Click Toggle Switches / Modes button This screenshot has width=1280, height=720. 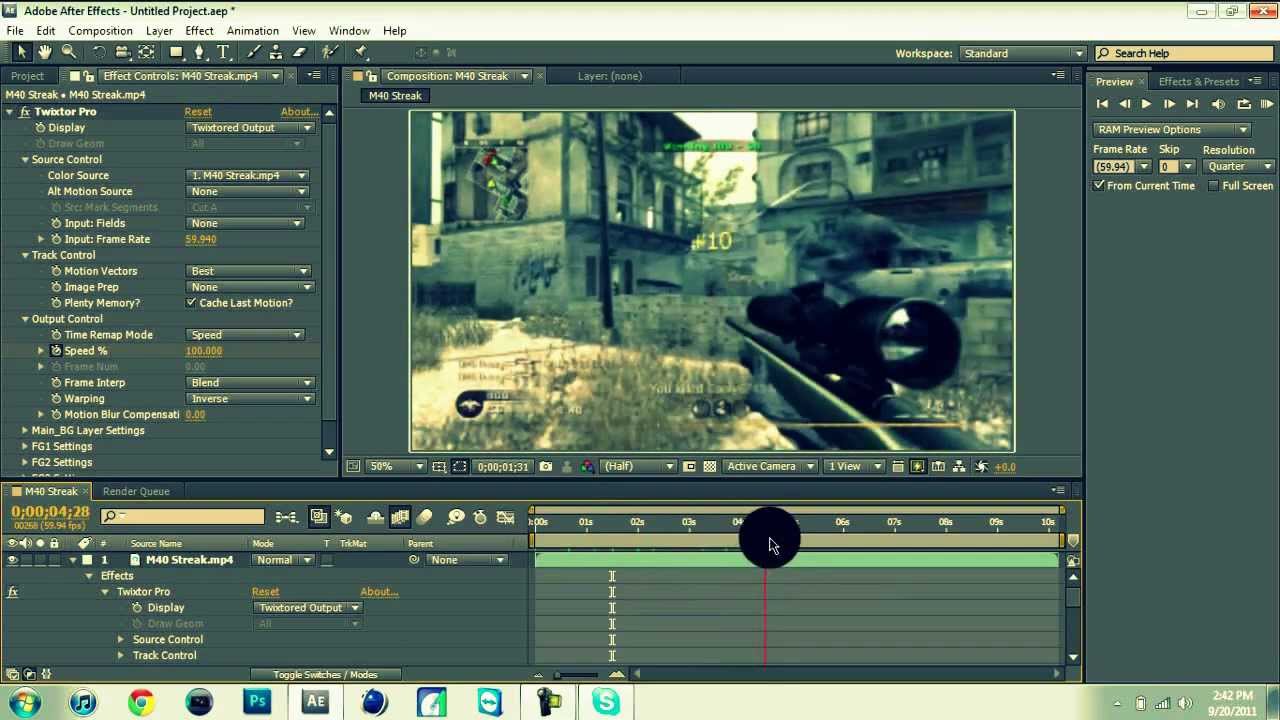pyautogui.click(x=325, y=675)
